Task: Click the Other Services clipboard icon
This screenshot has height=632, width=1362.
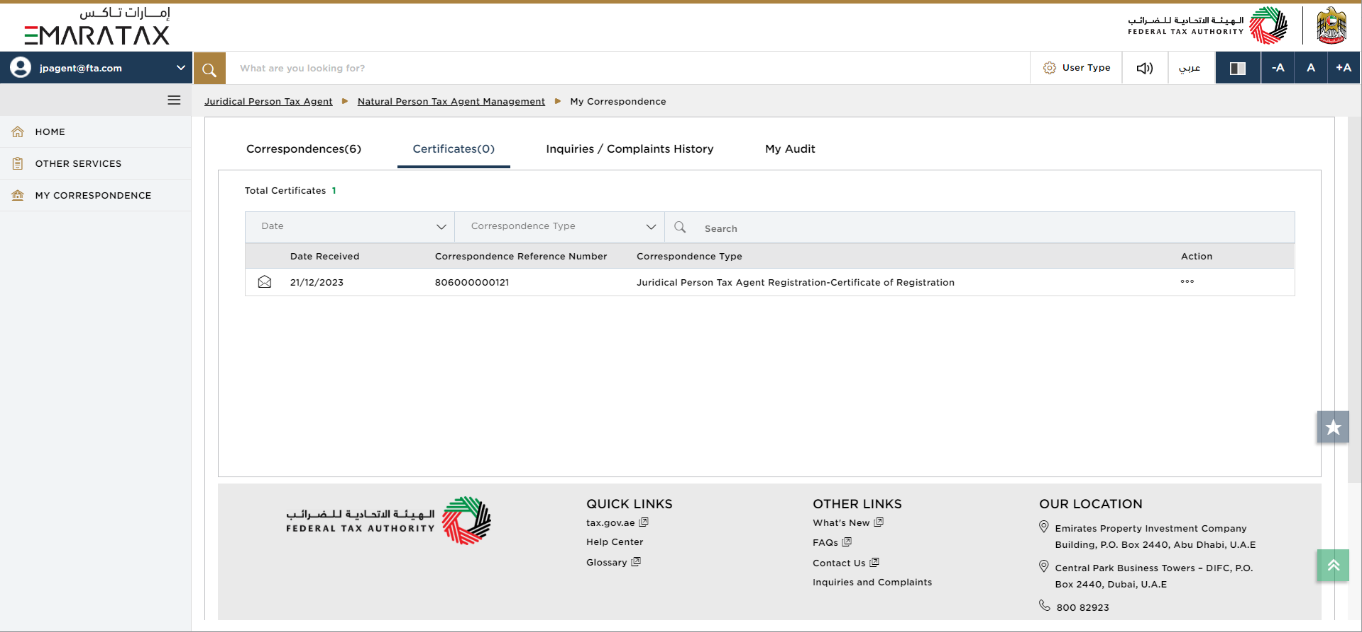Action: 17,163
